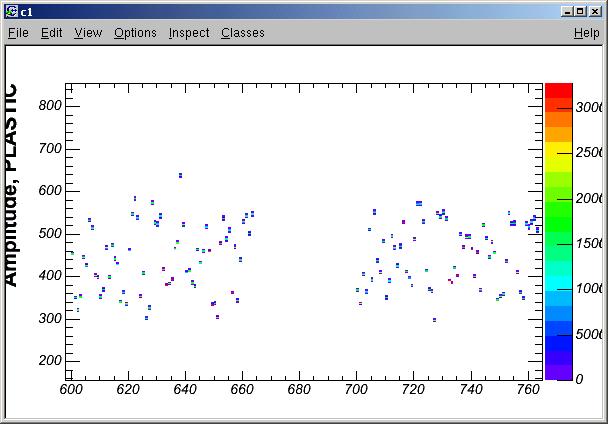Viewport: 608px width, 424px height.
Task: Click the y-axis label 200
Action: click(50, 361)
